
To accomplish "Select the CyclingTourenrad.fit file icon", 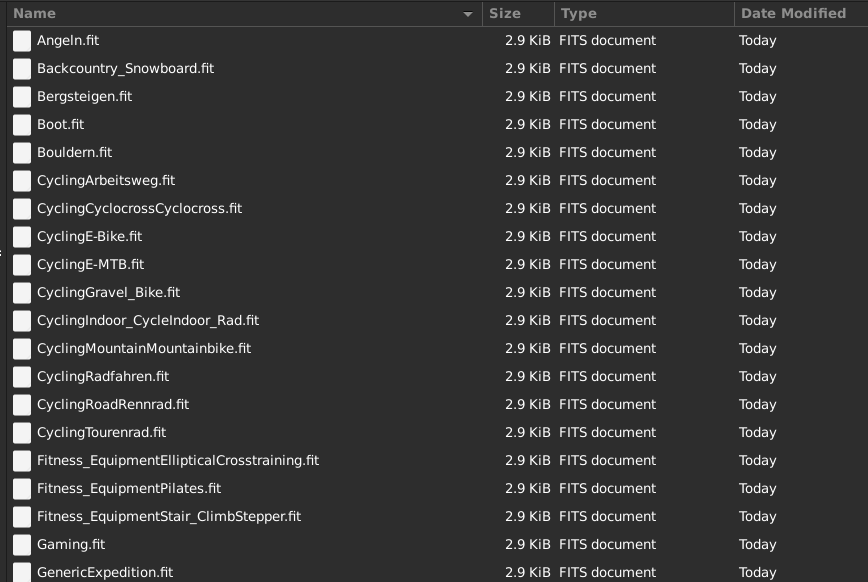I will pos(22,433).
